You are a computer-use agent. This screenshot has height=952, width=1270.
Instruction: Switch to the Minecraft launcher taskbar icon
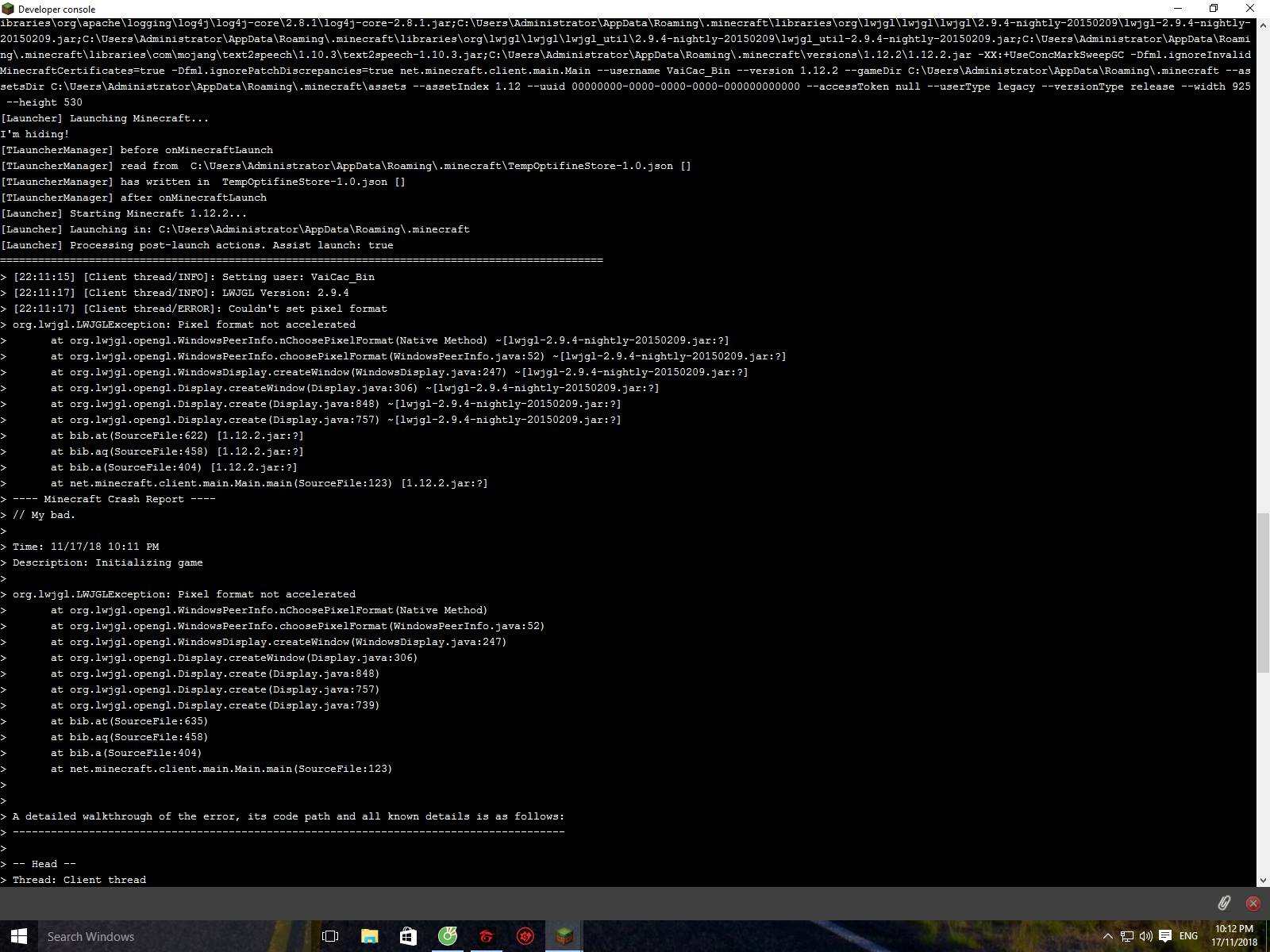(564, 936)
